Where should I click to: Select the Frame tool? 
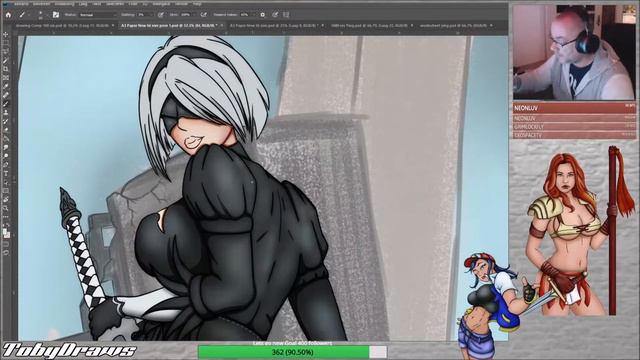coord(6,78)
